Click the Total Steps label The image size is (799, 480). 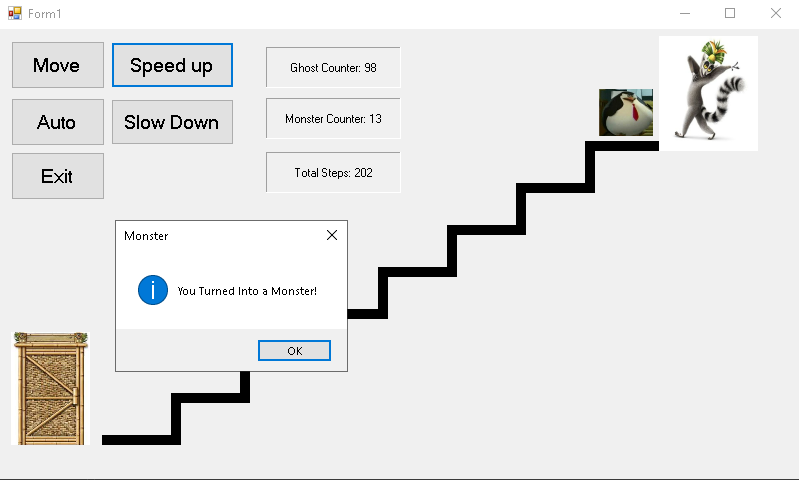click(x=333, y=173)
